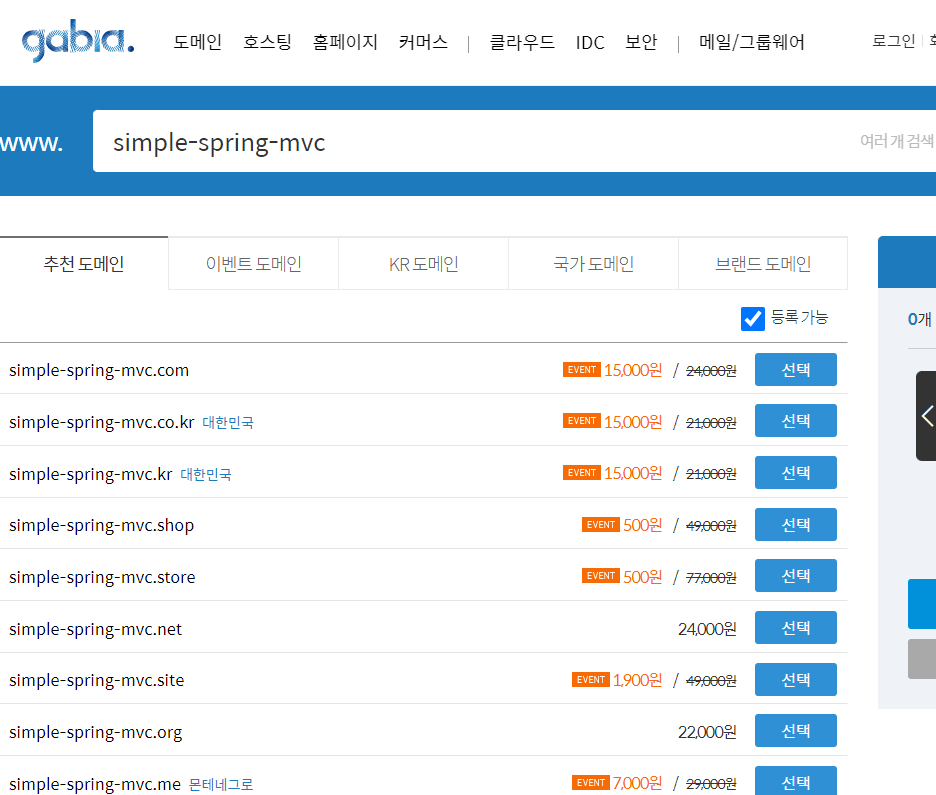Click the simple-spring-mvc.com domain name
Image resolution: width=936 pixels, height=795 pixels.
(99, 371)
